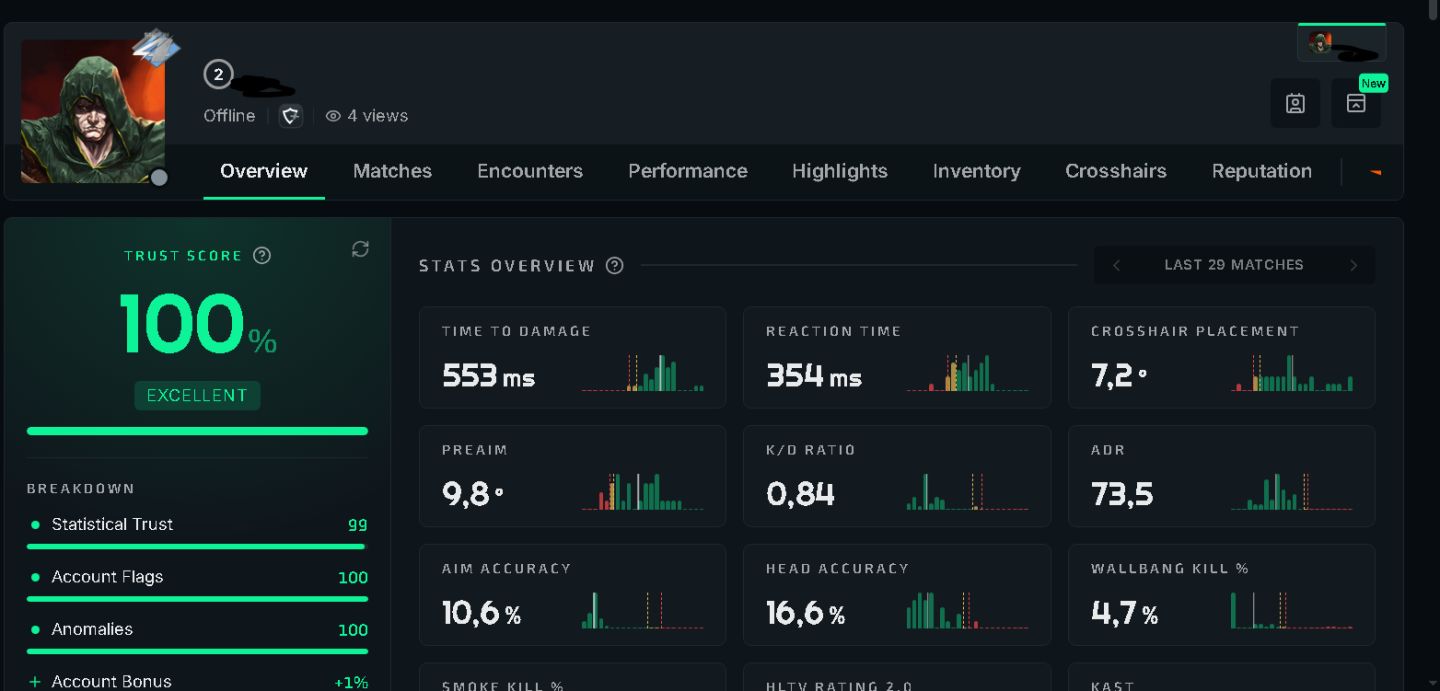This screenshot has width=1440, height=691.
Task: Open the archive button with New badge
Action: point(1356,103)
